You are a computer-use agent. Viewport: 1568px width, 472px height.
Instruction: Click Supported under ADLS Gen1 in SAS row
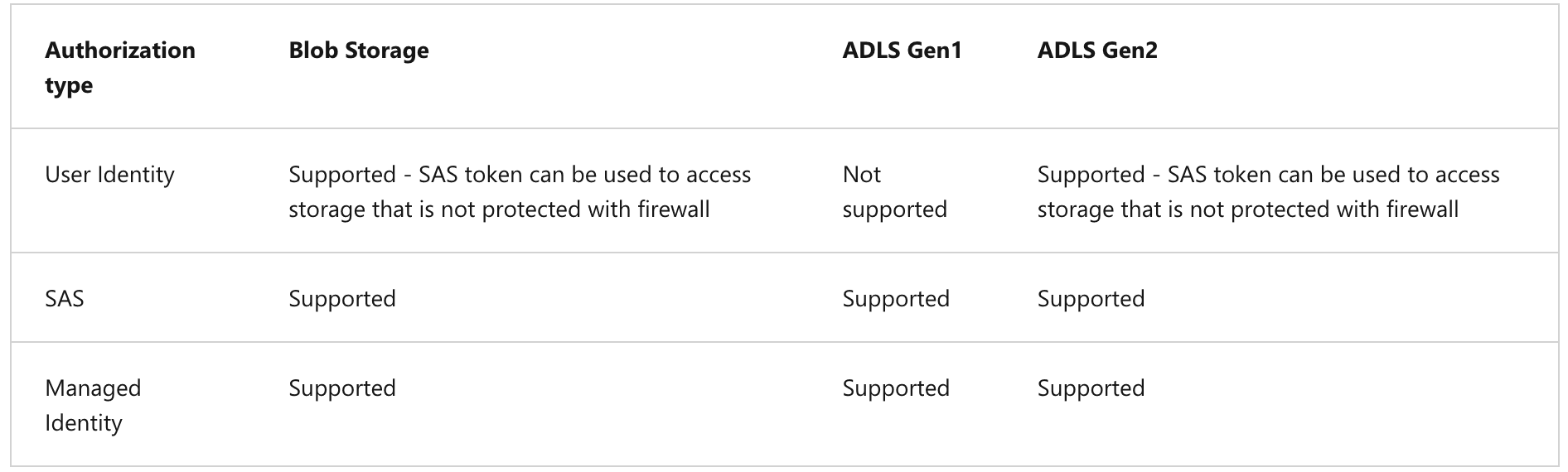pos(895,298)
